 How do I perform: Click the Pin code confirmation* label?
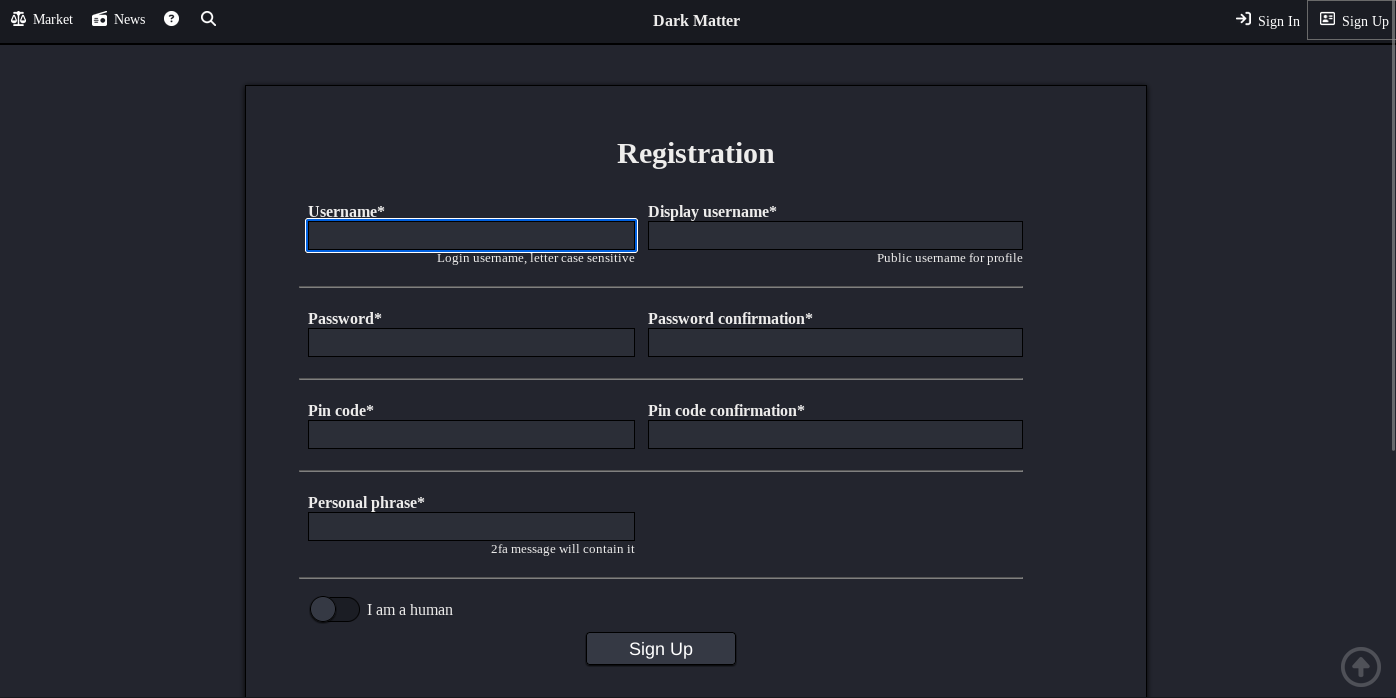point(726,411)
